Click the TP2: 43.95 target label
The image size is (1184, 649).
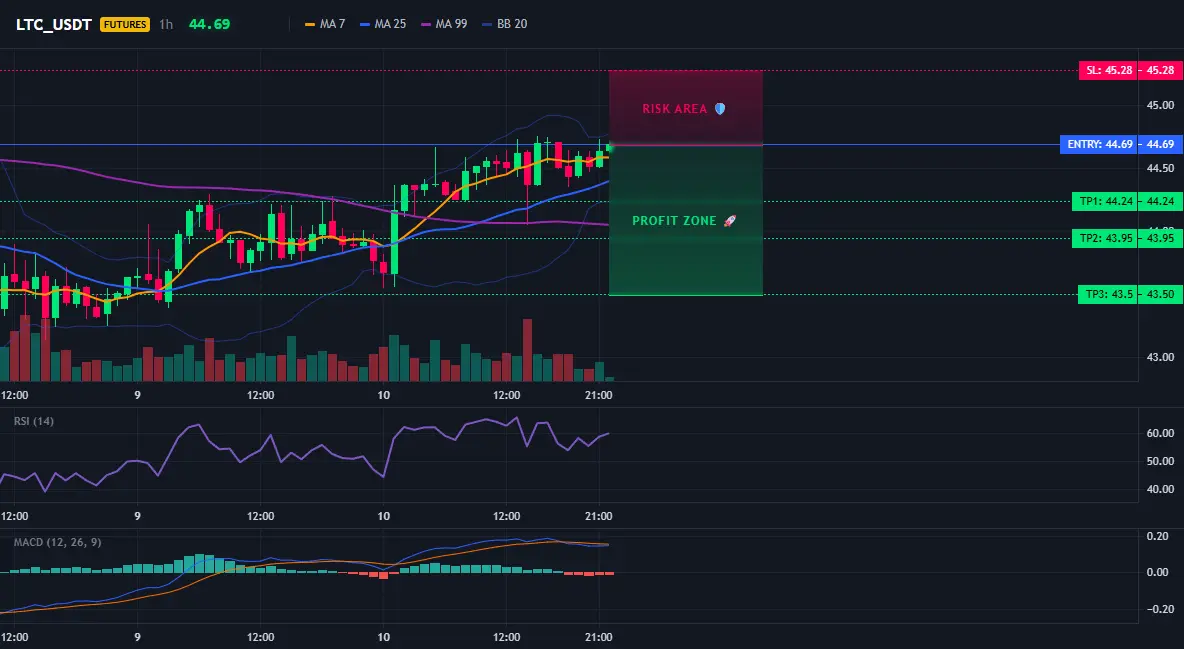[1105, 238]
